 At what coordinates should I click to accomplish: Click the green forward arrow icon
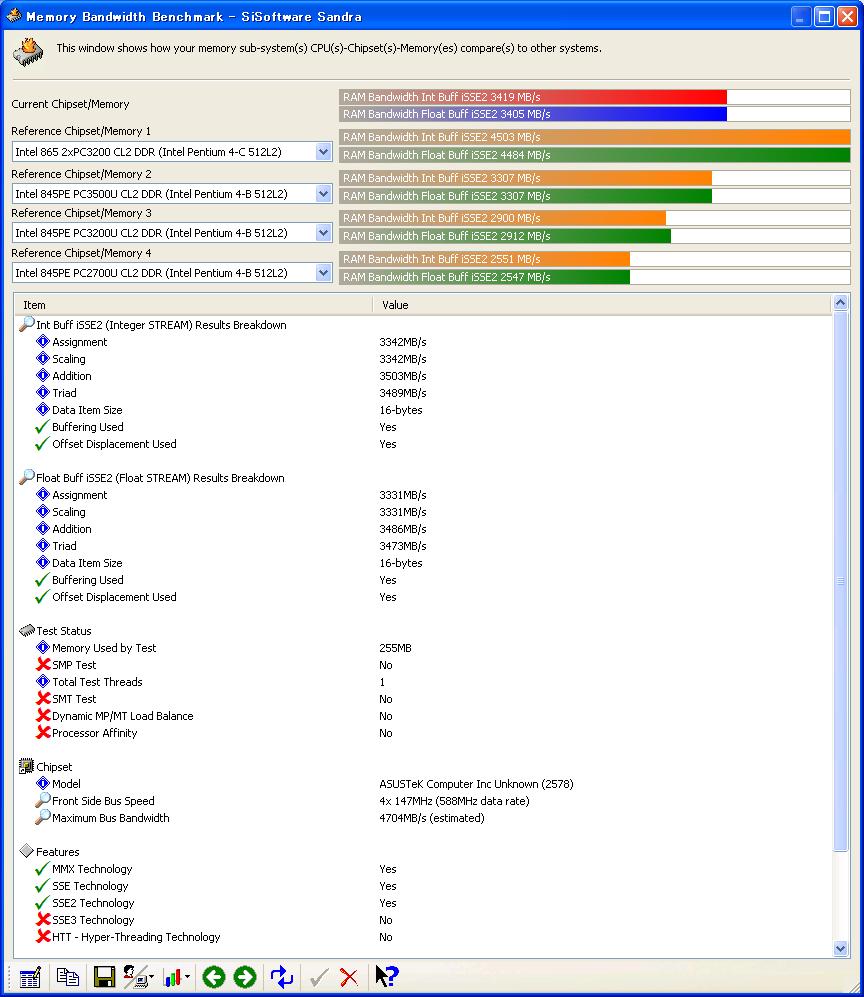click(245, 977)
